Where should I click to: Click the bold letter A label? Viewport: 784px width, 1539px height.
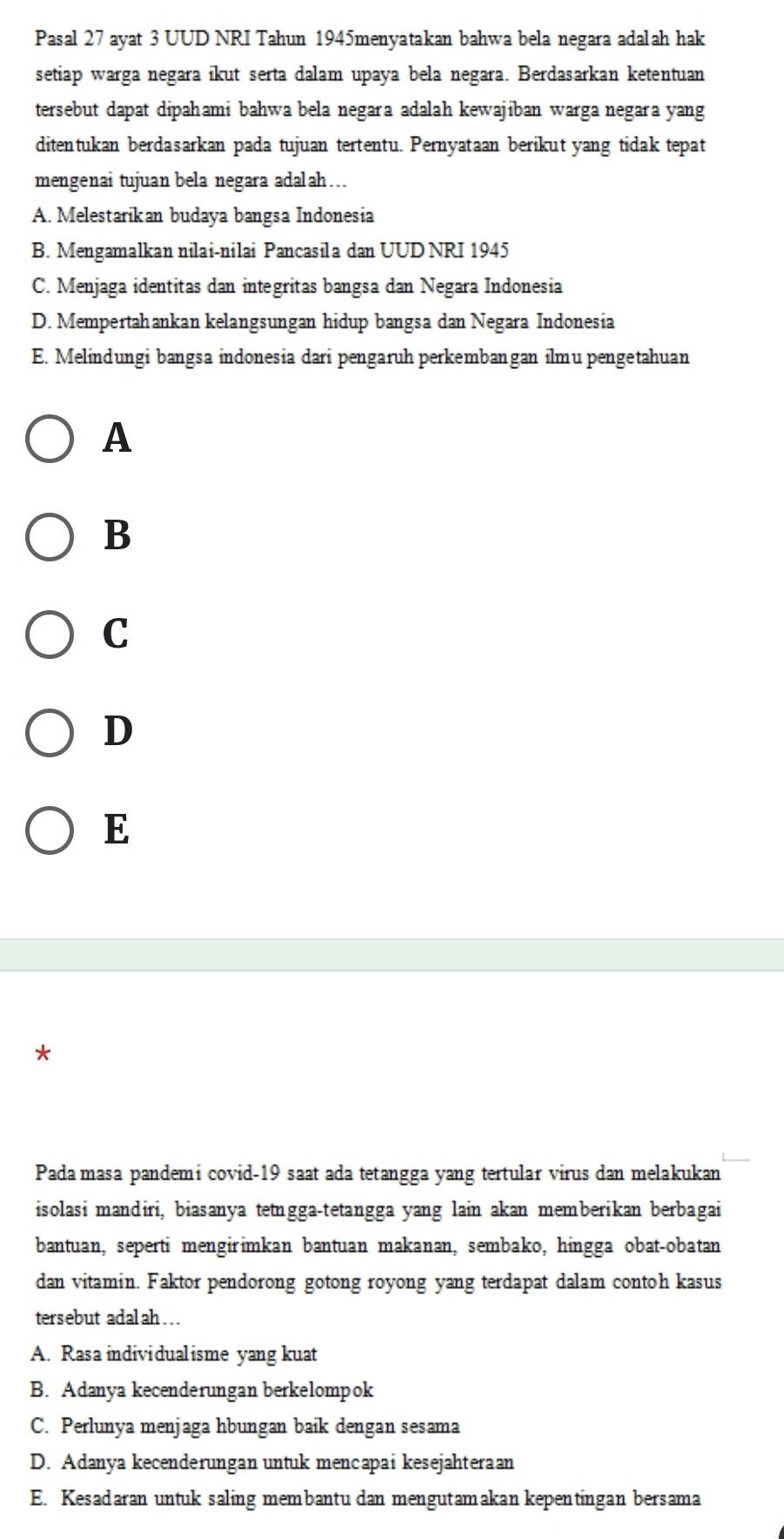117,439
